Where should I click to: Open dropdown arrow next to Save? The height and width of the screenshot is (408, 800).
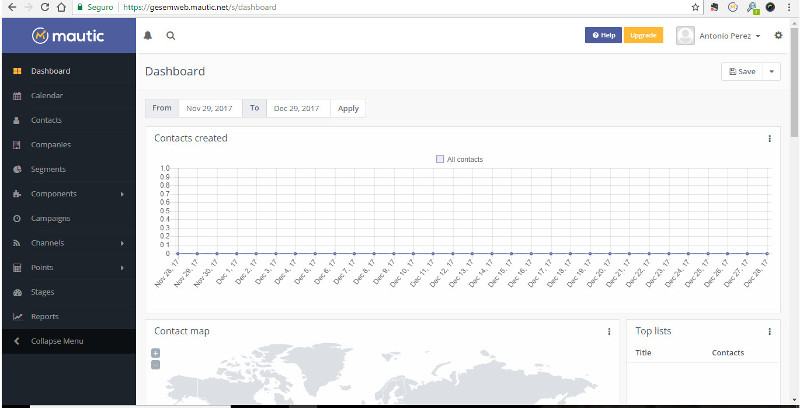(x=772, y=72)
